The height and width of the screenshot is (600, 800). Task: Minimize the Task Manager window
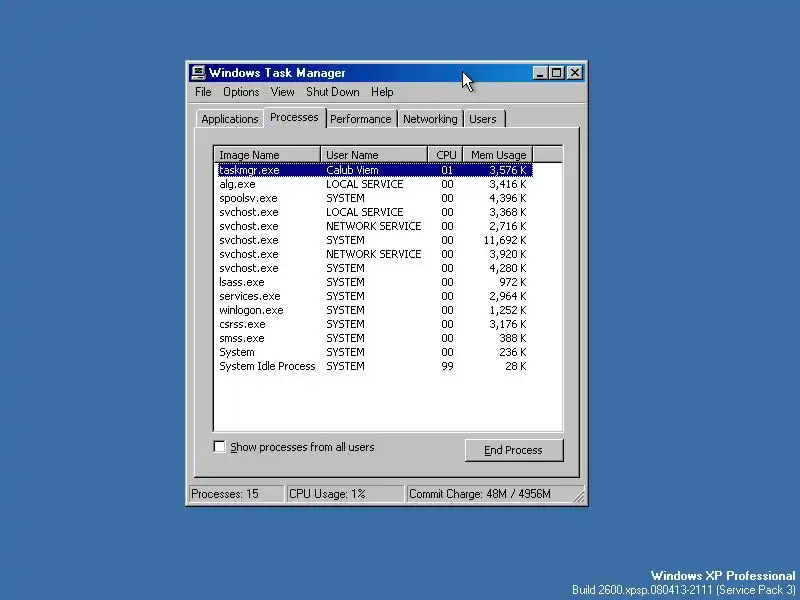pos(540,73)
